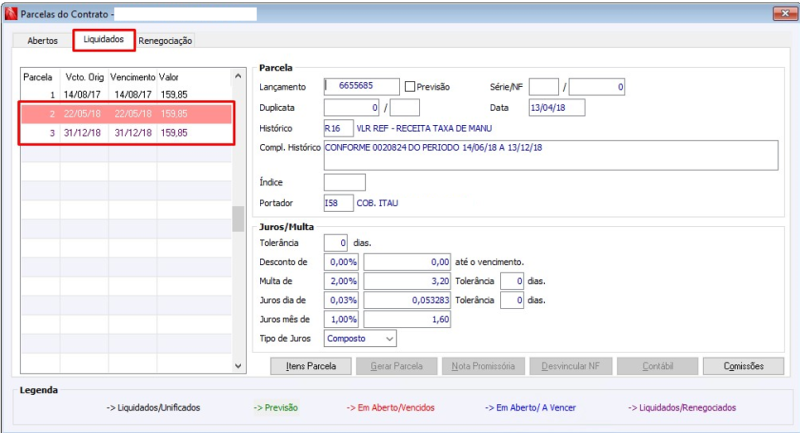This screenshot has width=800, height=433.
Task: Click the Juros dia value field 0,053283
Action: point(407,300)
